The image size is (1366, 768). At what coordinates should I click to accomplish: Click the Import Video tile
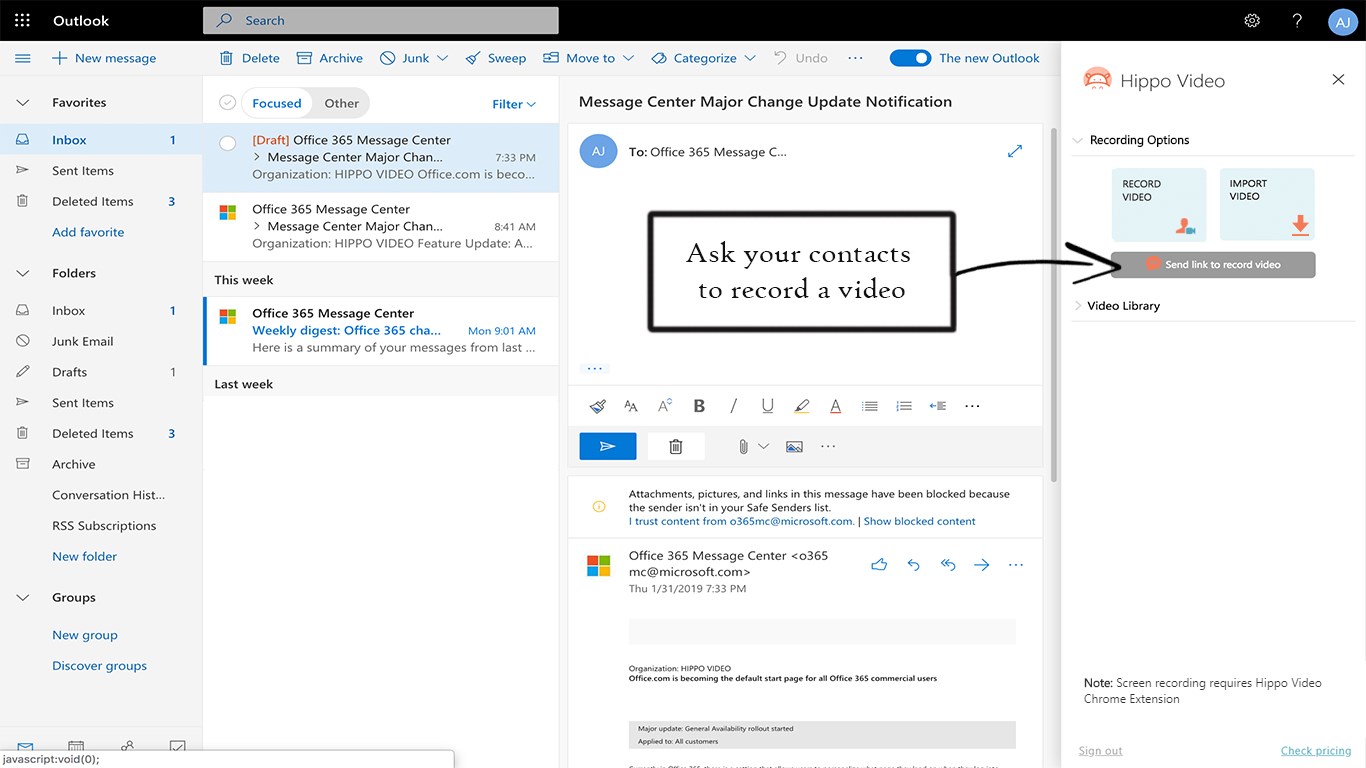tap(1268, 205)
